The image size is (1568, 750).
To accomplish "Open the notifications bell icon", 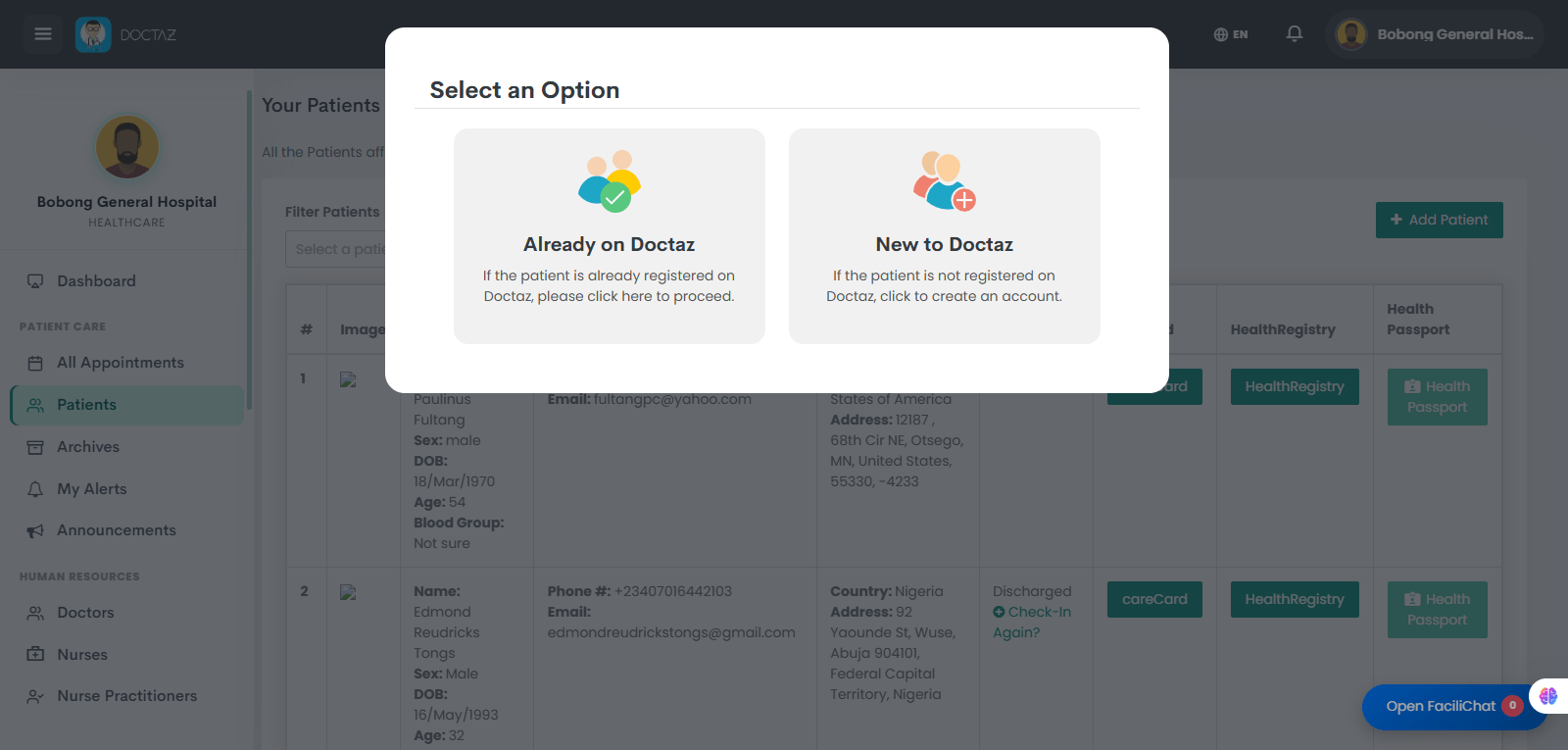I will click(1295, 34).
